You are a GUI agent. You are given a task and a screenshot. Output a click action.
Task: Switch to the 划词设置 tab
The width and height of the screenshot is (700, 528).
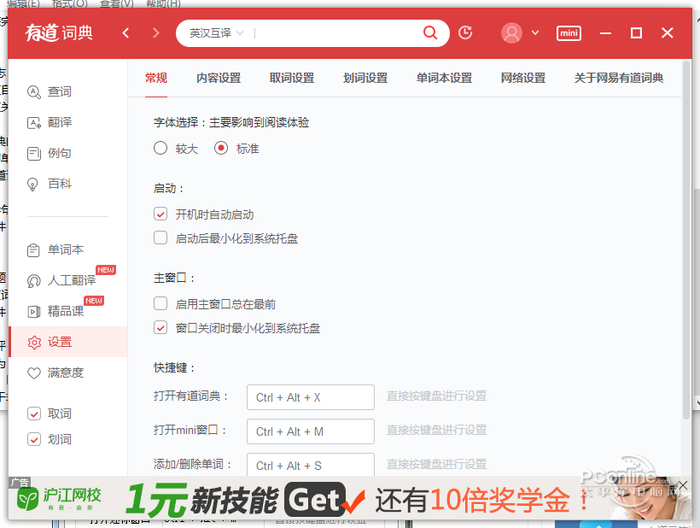click(x=365, y=78)
